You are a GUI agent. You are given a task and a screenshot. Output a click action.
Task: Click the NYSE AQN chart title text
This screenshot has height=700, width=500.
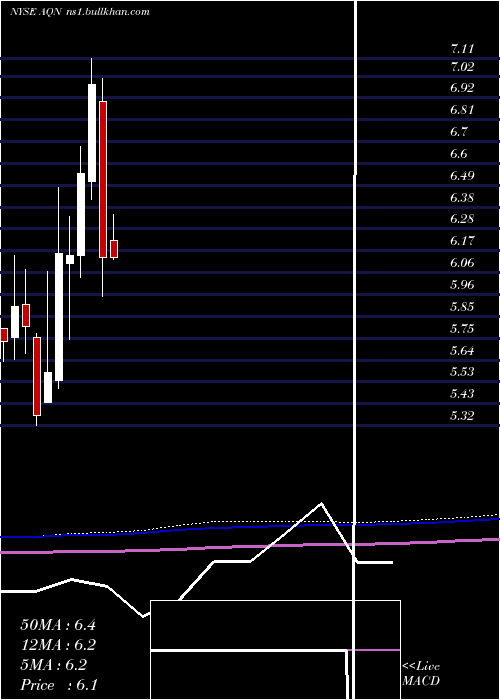79,12
